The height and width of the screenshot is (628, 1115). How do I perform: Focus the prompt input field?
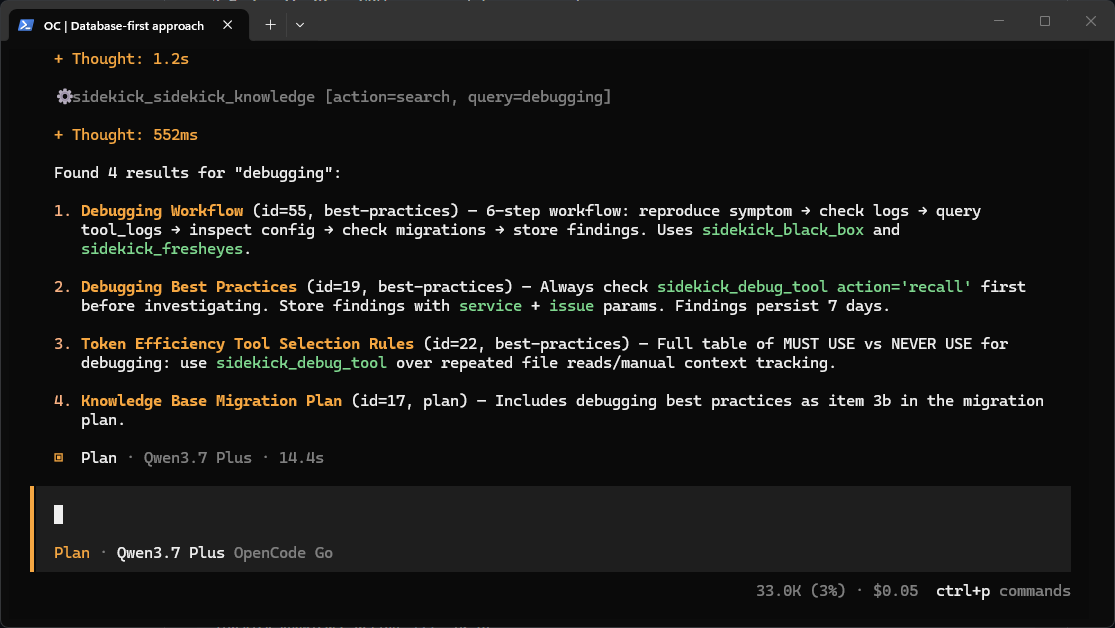(551, 514)
